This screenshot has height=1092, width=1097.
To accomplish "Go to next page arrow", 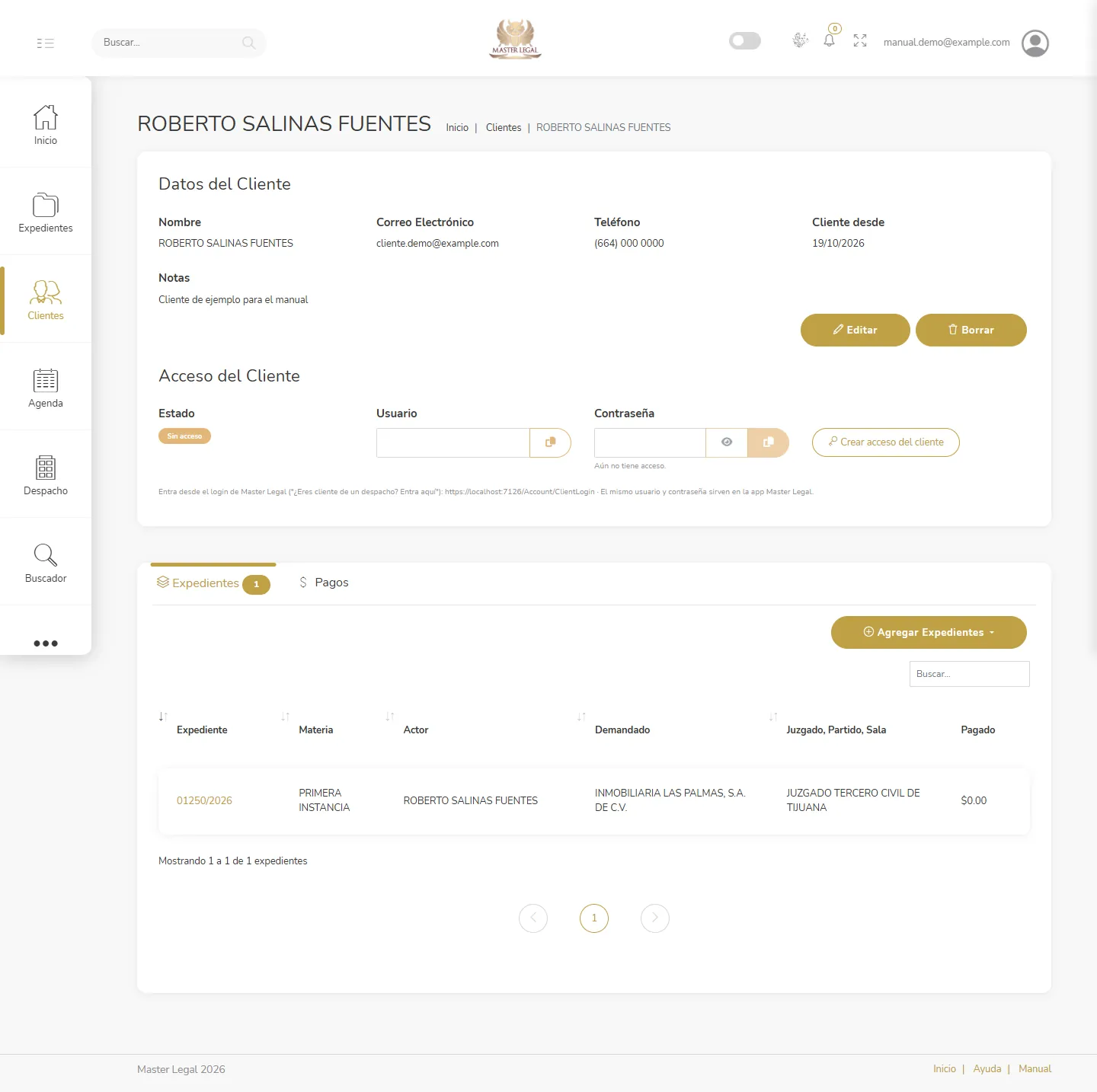I will [x=655, y=918].
